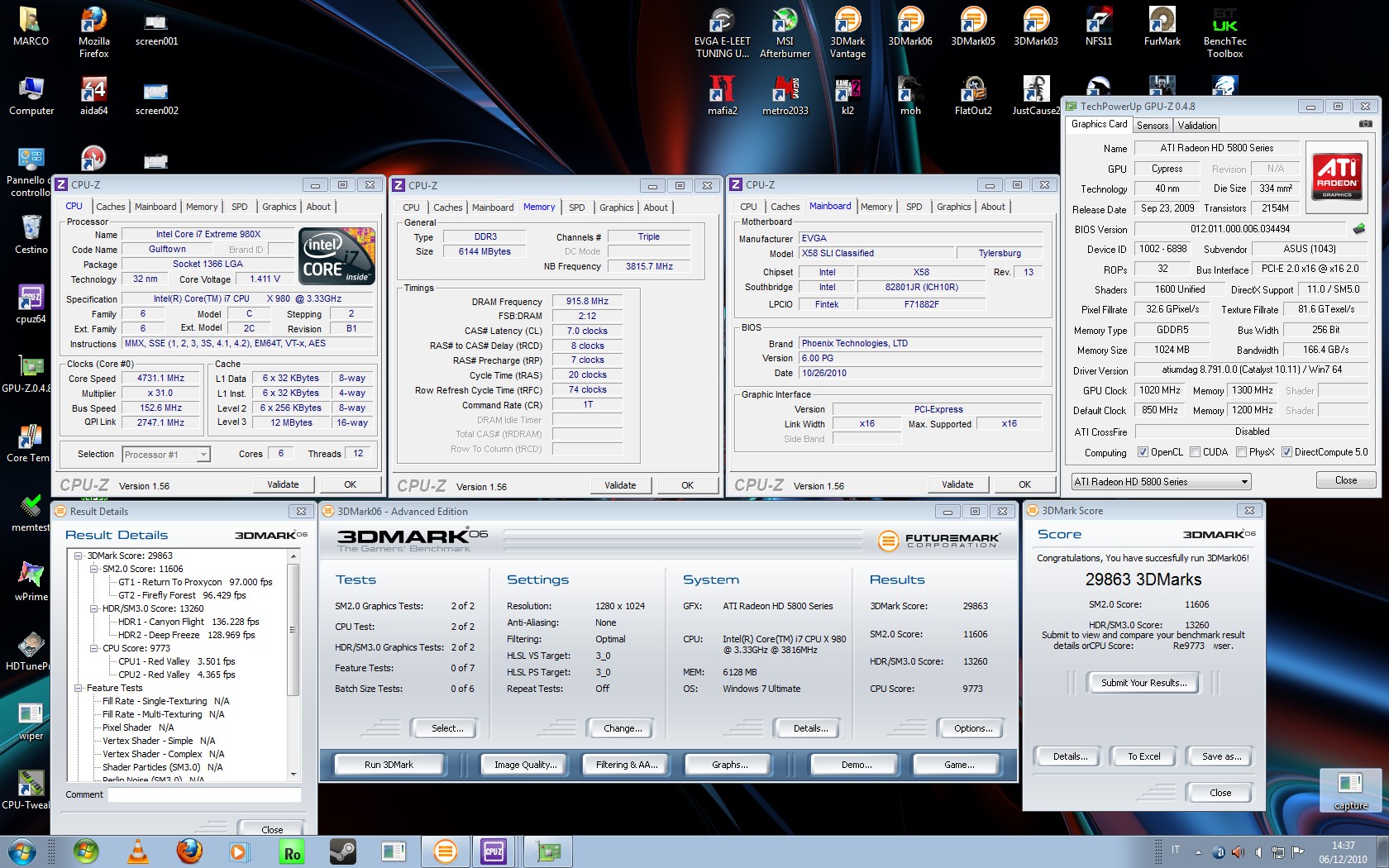Collapse the SM2.0 Score: 11606 node
The height and width of the screenshot is (868, 1389).
tap(94, 569)
